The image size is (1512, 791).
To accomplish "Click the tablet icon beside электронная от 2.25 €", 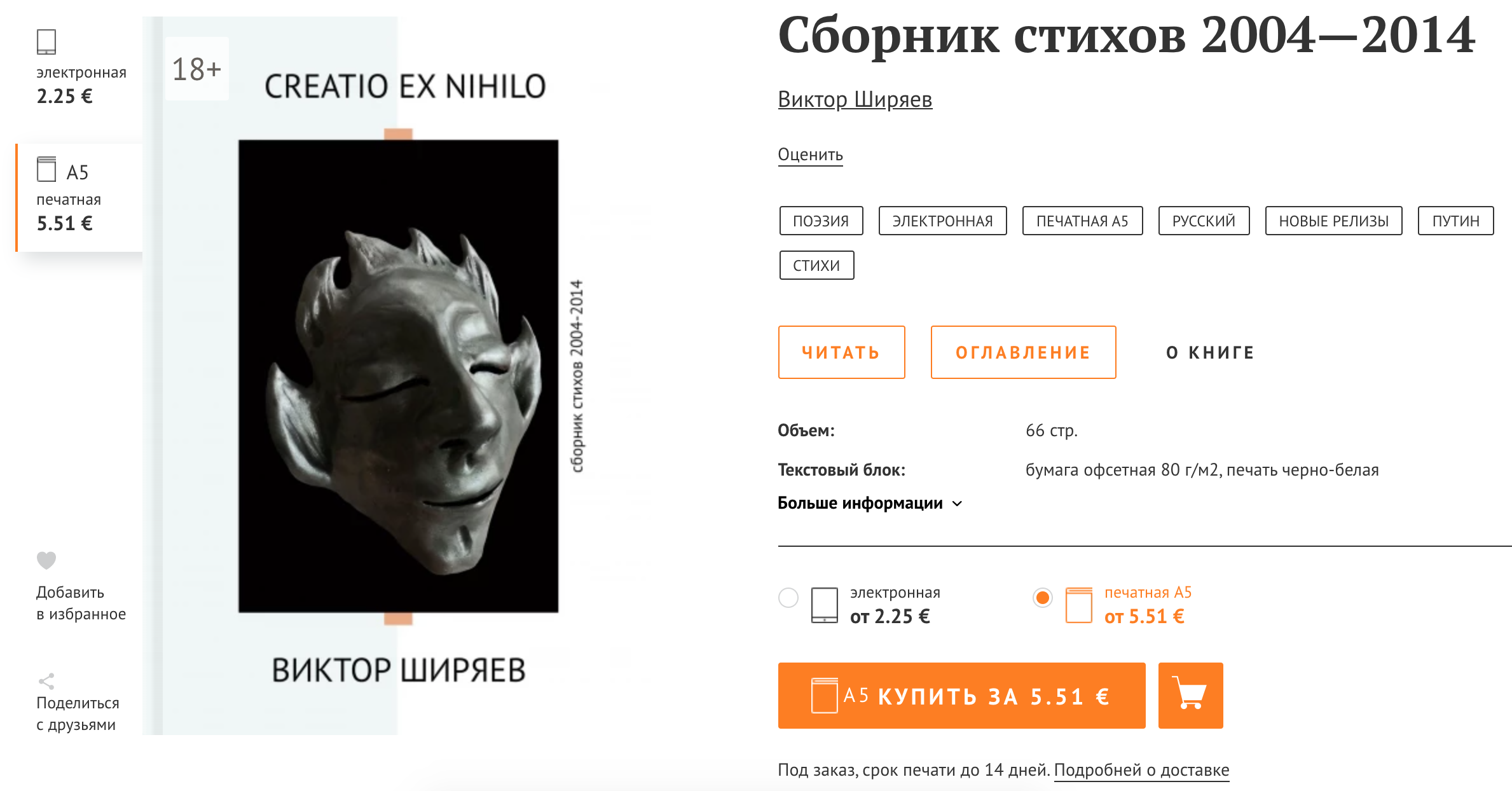I will point(824,605).
